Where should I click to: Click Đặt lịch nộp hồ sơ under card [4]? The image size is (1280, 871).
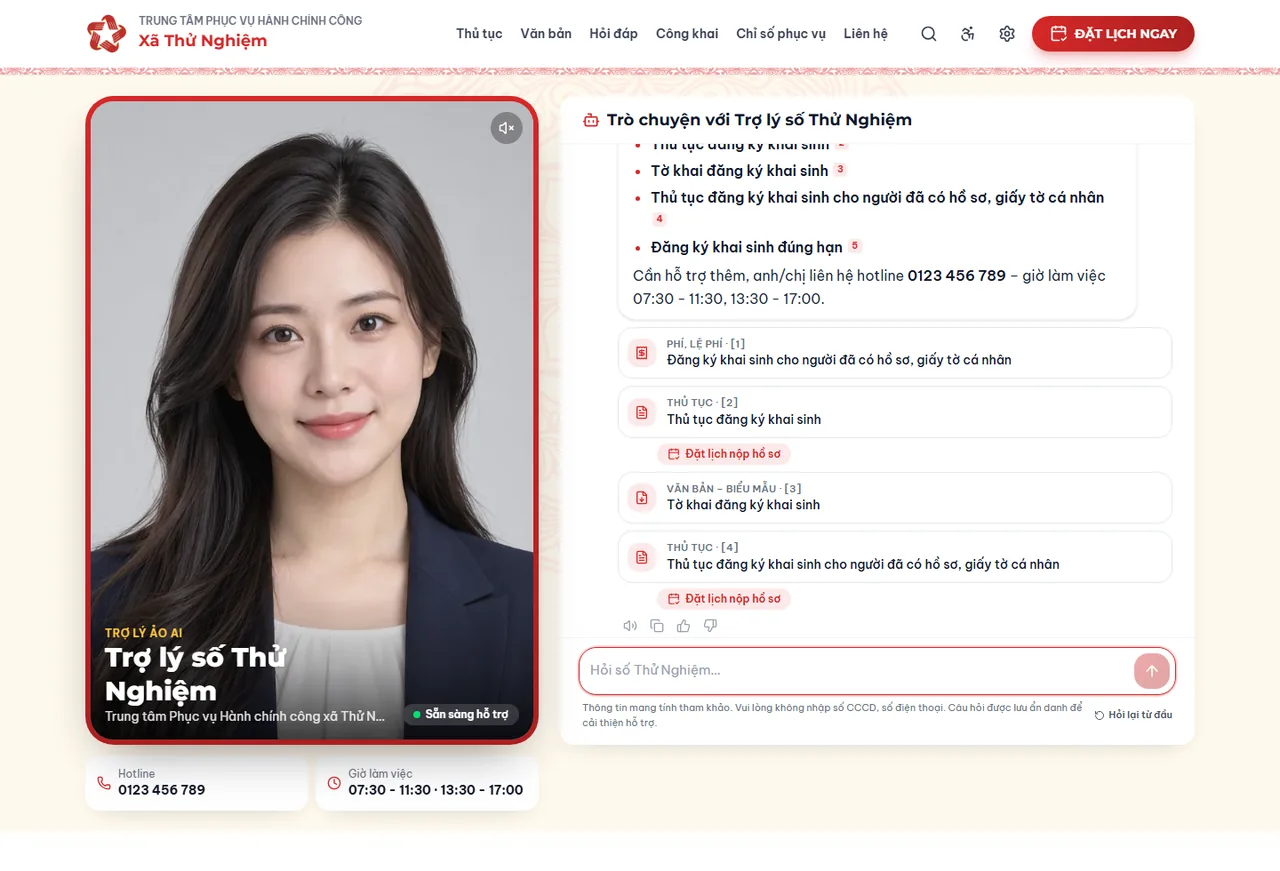point(724,599)
